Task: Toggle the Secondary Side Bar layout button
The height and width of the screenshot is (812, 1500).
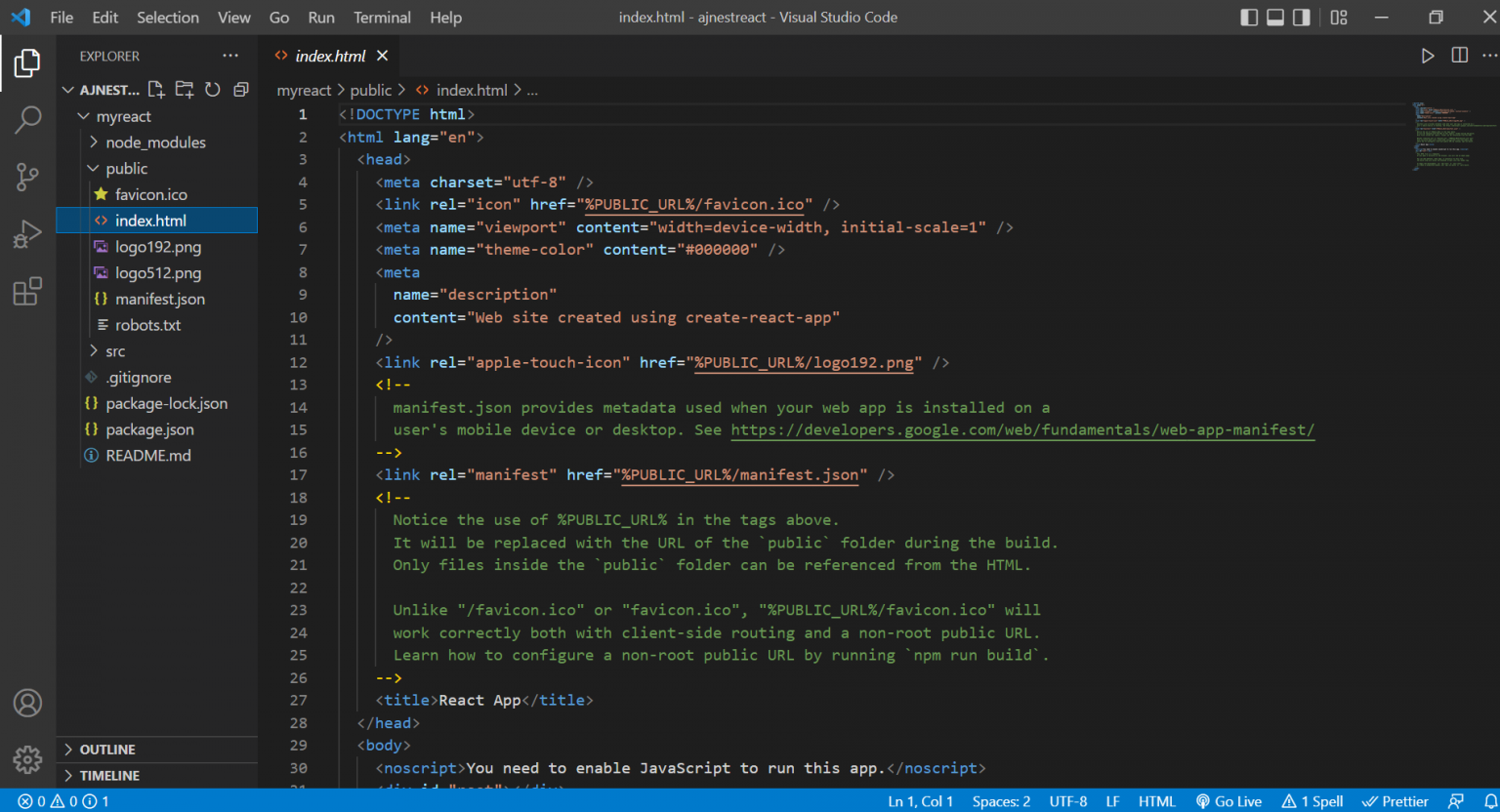Action: [1302, 18]
